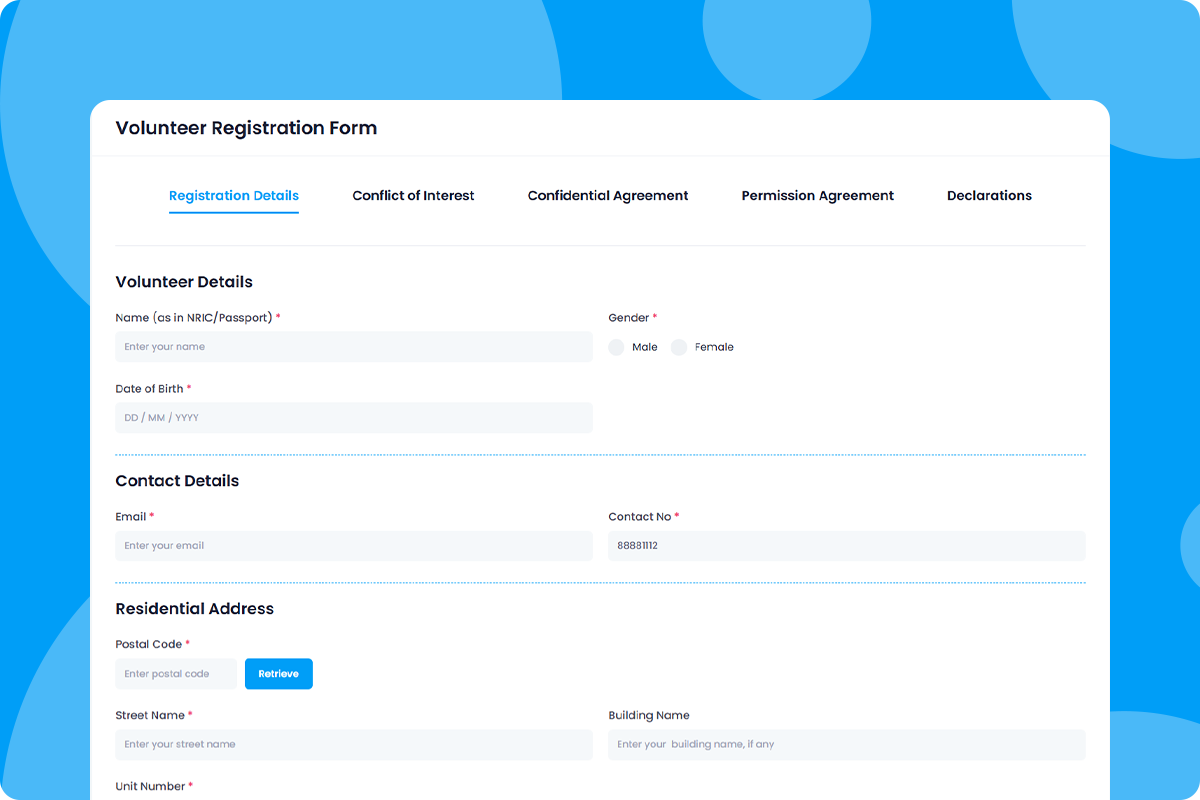The width and height of the screenshot is (1200, 800).
Task: Click the Contact No field showing 88881112
Action: click(847, 546)
